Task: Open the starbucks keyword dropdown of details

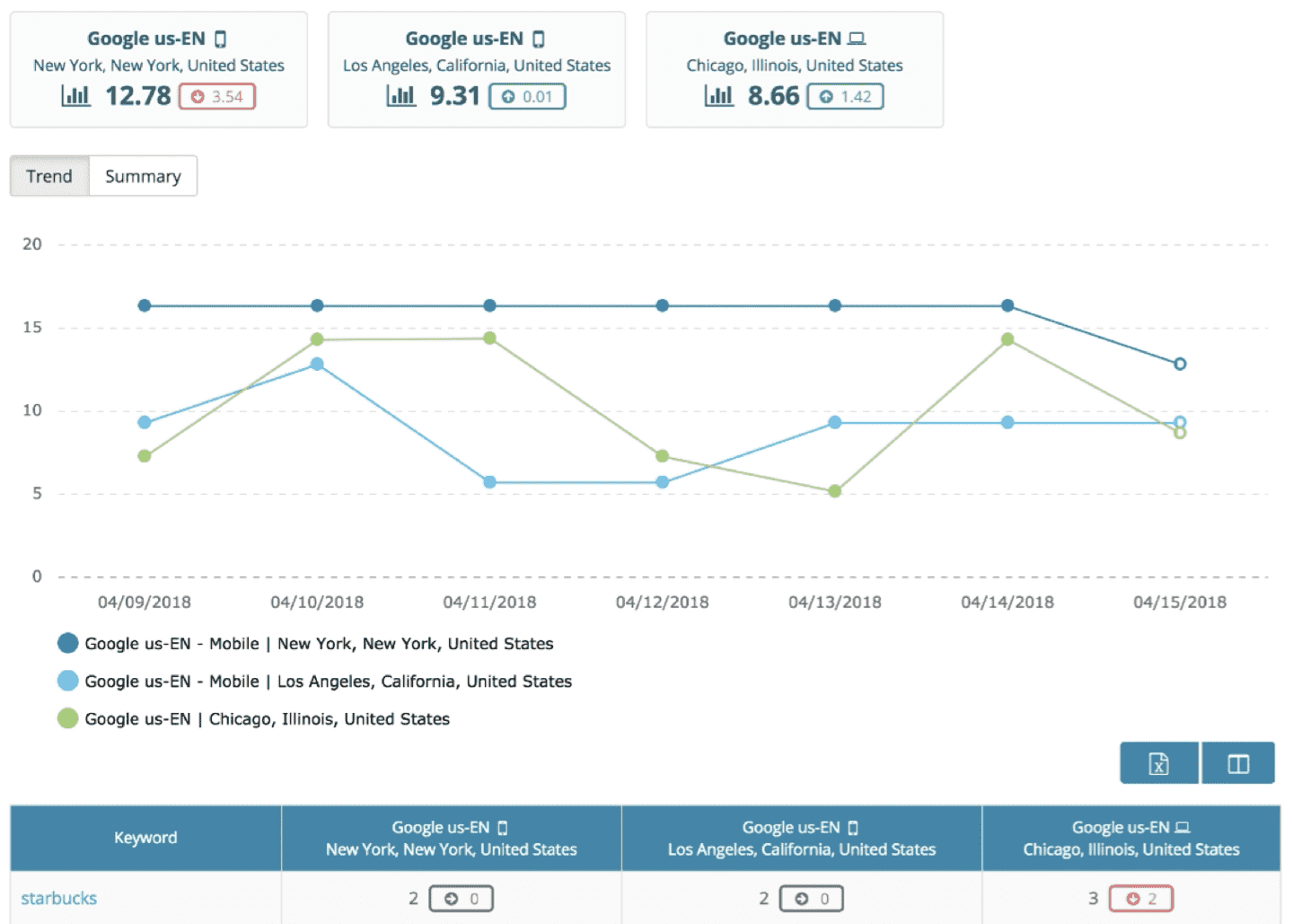Action: (58, 897)
